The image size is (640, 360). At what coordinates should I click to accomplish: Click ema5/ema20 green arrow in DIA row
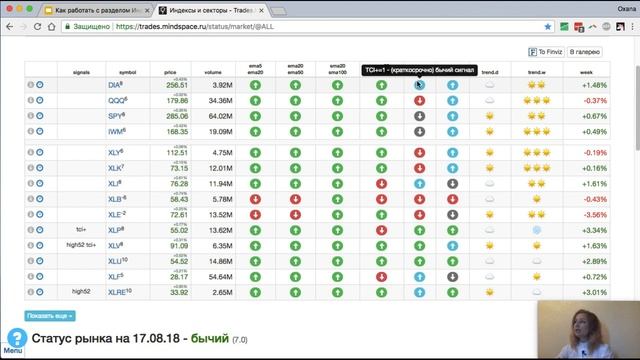pos(255,85)
